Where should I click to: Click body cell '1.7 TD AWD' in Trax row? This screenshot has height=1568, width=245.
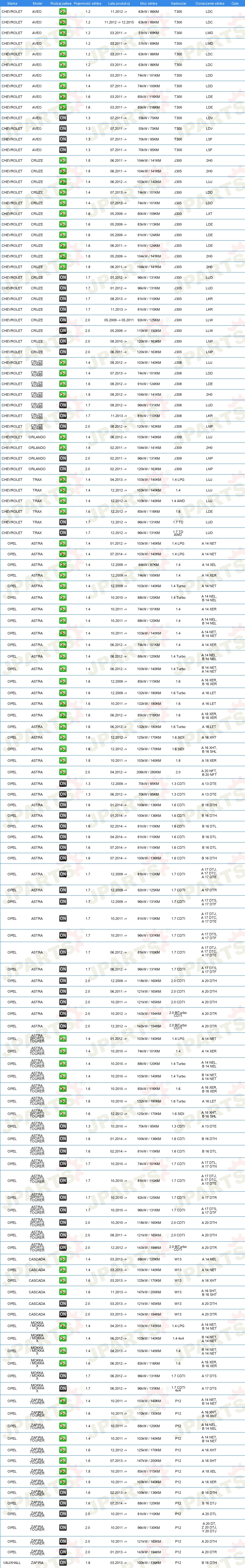[178, 532]
